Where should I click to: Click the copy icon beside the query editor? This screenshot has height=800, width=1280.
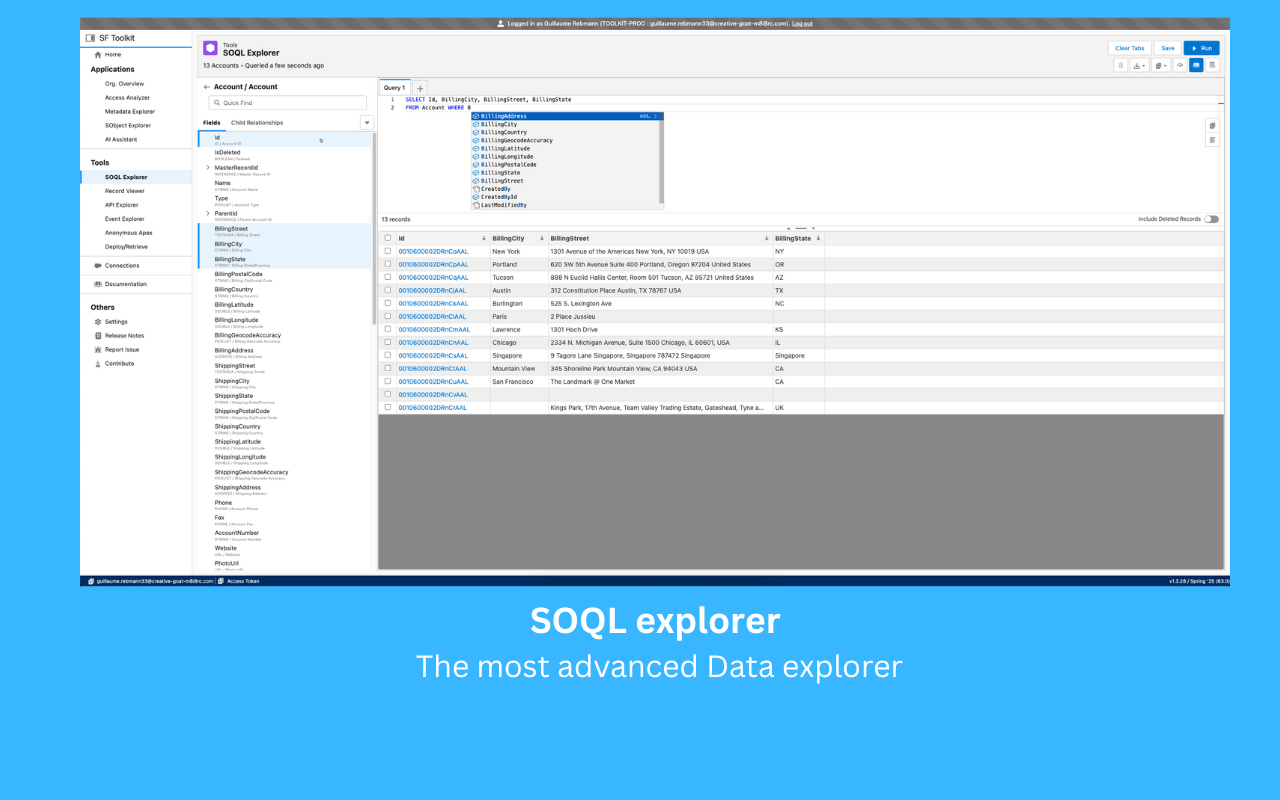tap(1212, 126)
